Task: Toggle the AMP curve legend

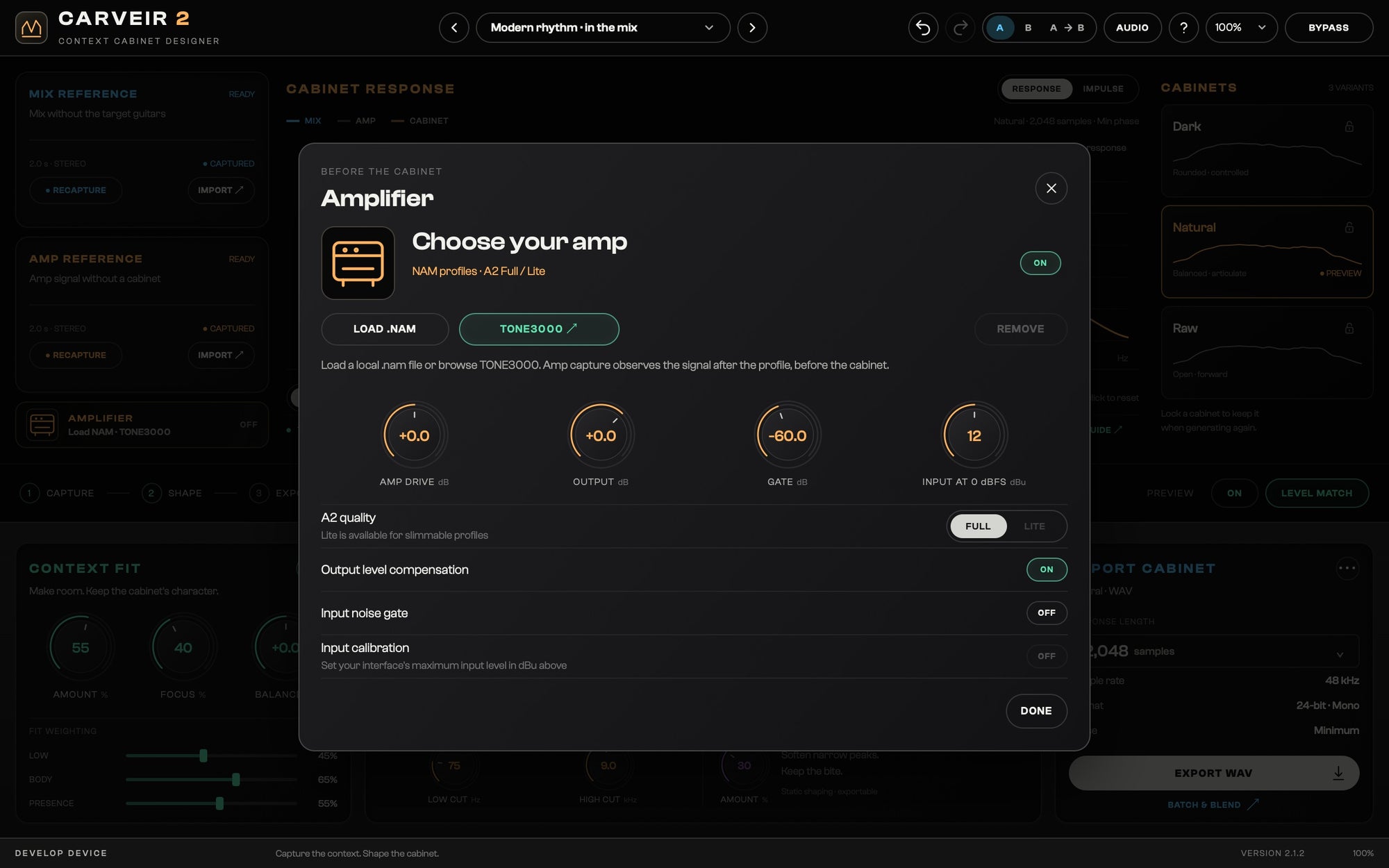Action: click(356, 121)
